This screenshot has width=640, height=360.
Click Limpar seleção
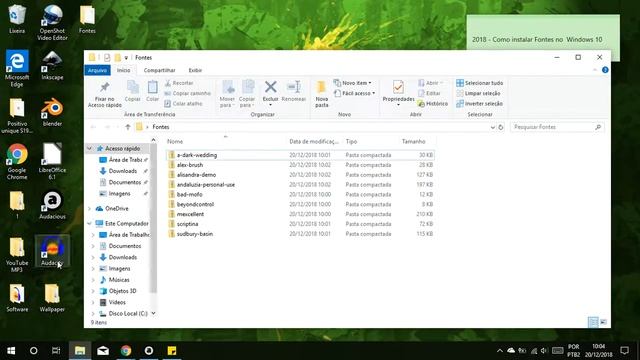coord(478,93)
